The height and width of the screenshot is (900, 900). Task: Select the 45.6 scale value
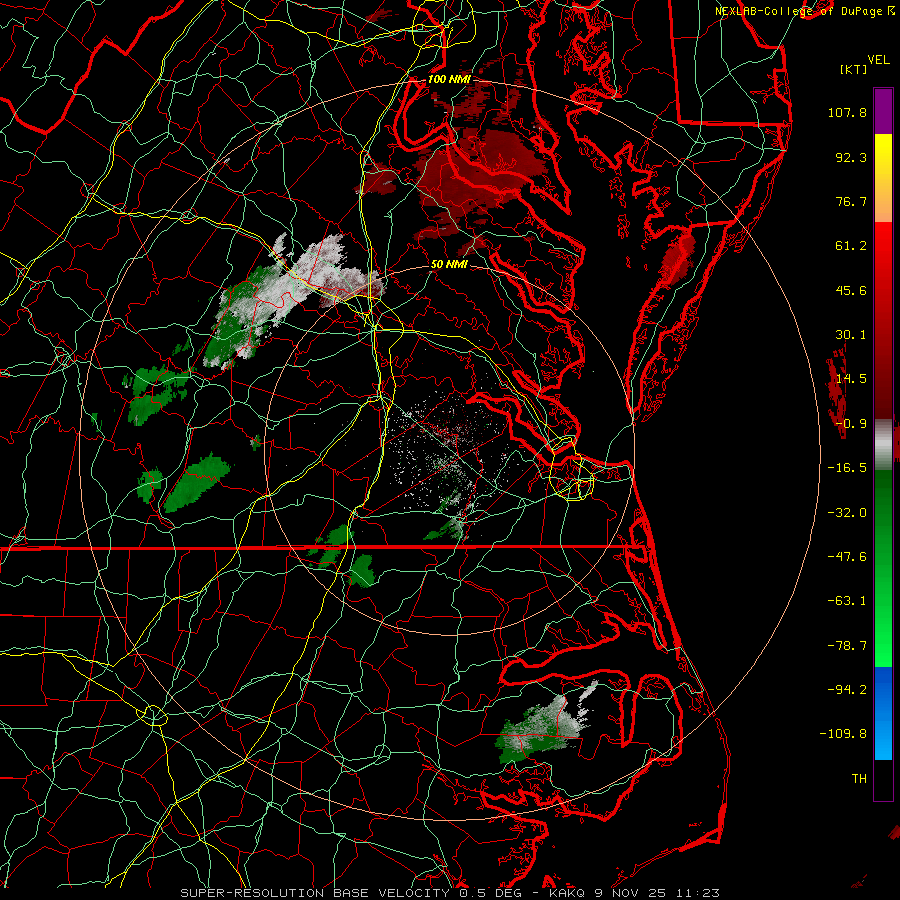pos(851,290)
